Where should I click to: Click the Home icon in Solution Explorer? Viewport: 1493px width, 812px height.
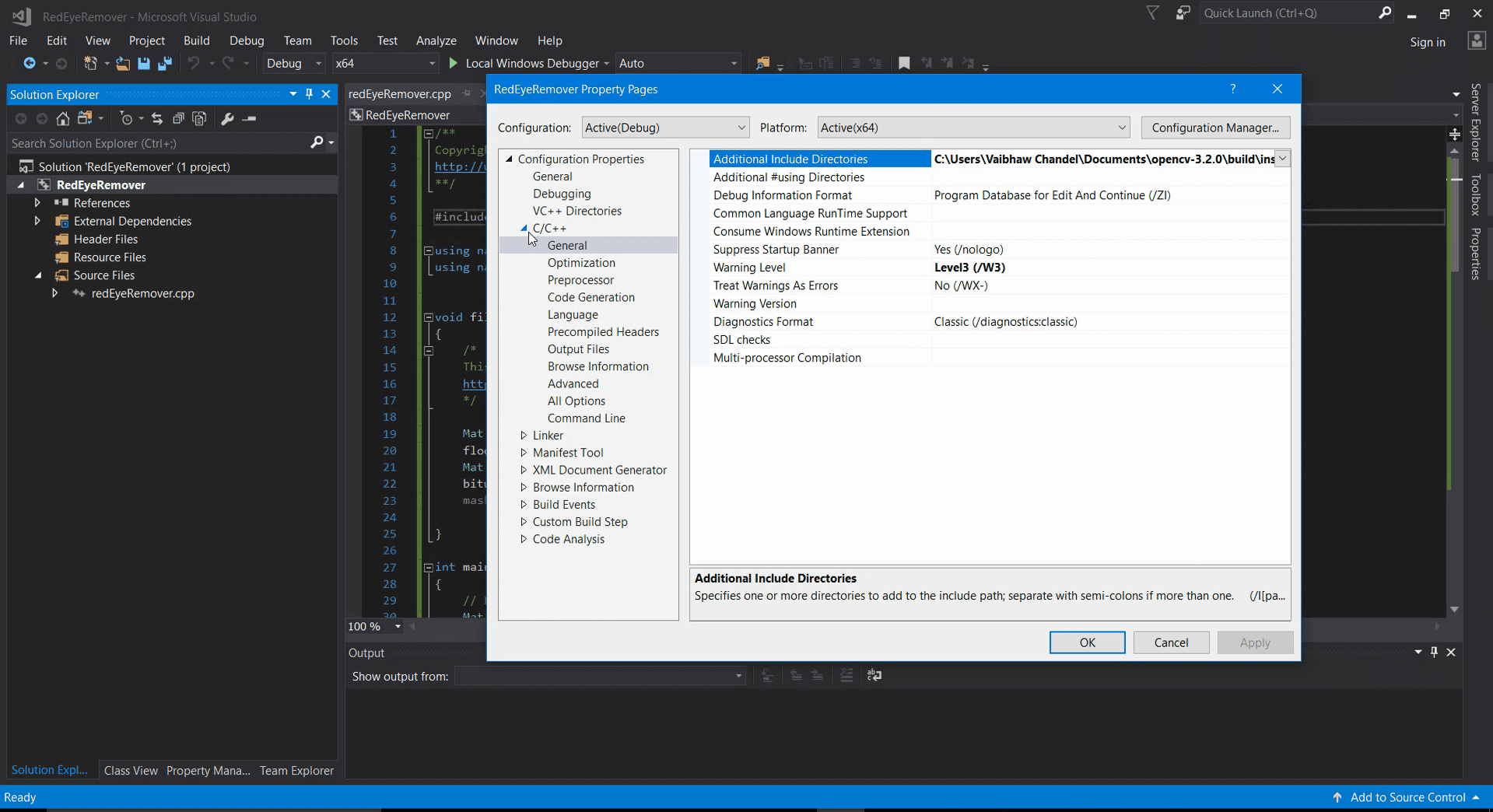point(63,118)
